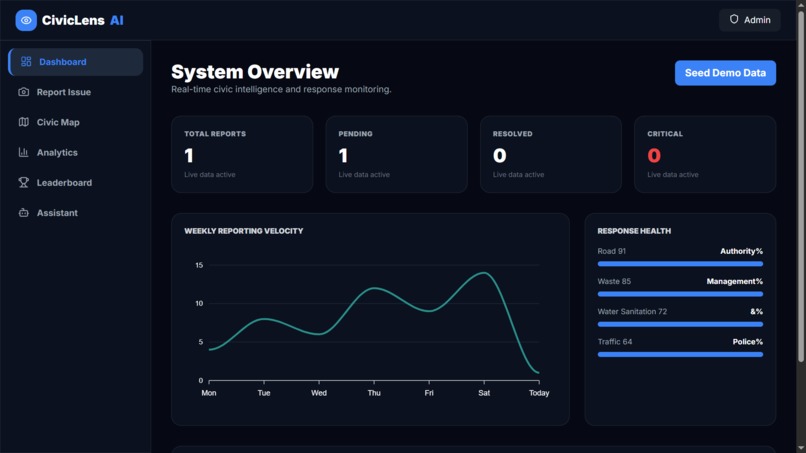Click the vertical page scrollbar

pyautogui.click(x=801, y=185)
